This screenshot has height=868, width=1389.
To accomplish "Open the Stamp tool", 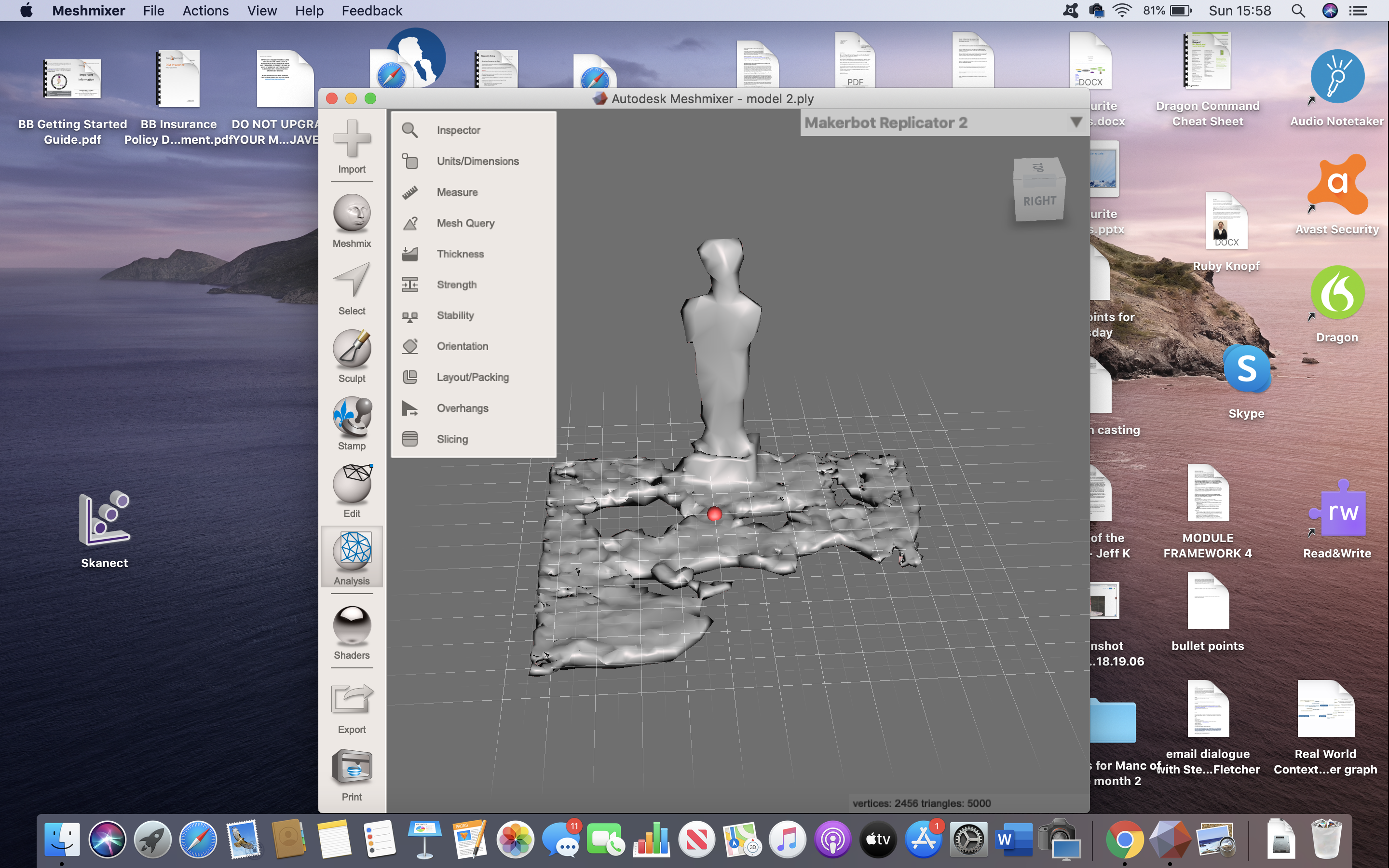I will [352, 416].
